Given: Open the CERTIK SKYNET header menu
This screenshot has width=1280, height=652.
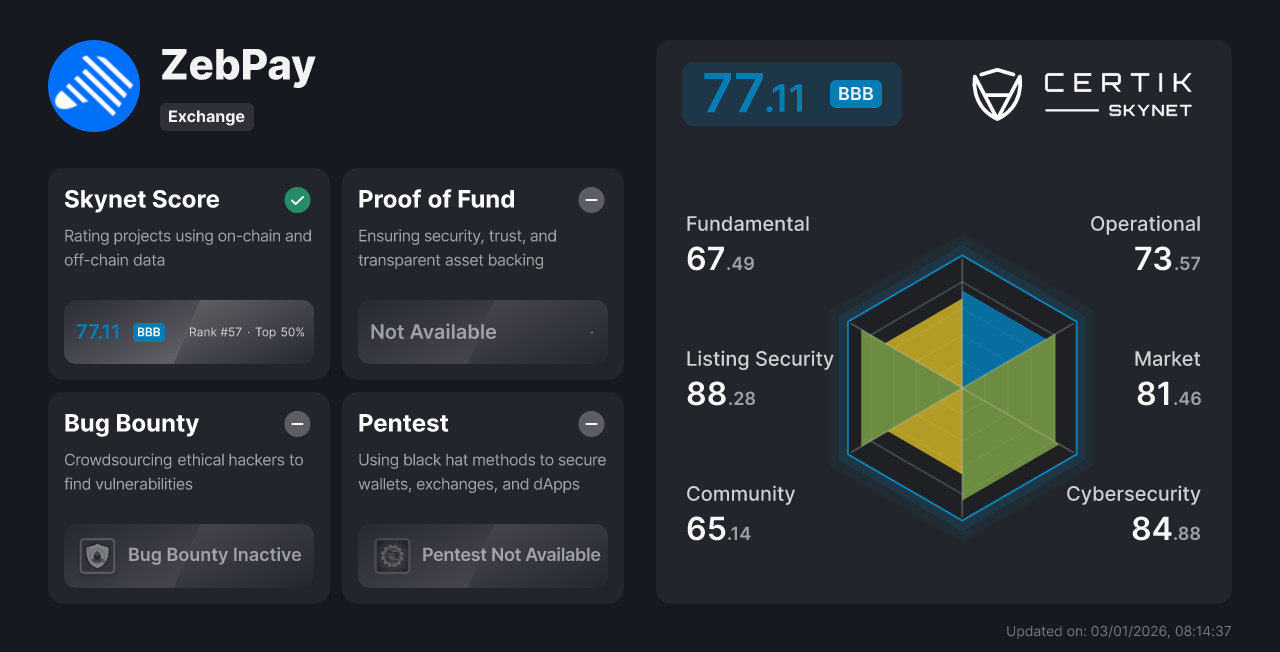Looking at the screenshot, I should coord(1117,94).
